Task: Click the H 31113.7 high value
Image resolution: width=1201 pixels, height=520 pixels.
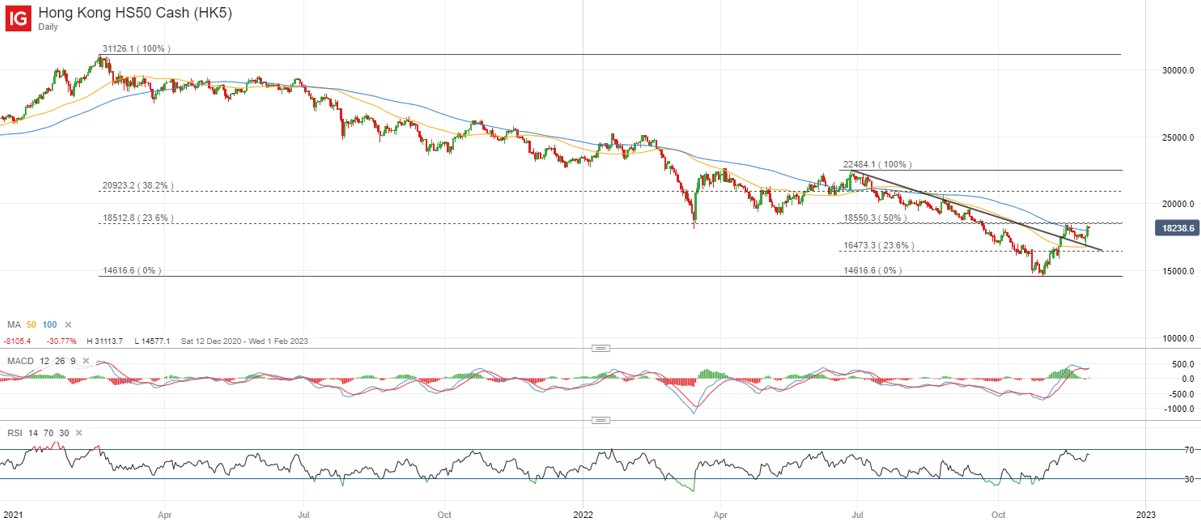Action: pos(105,341)
